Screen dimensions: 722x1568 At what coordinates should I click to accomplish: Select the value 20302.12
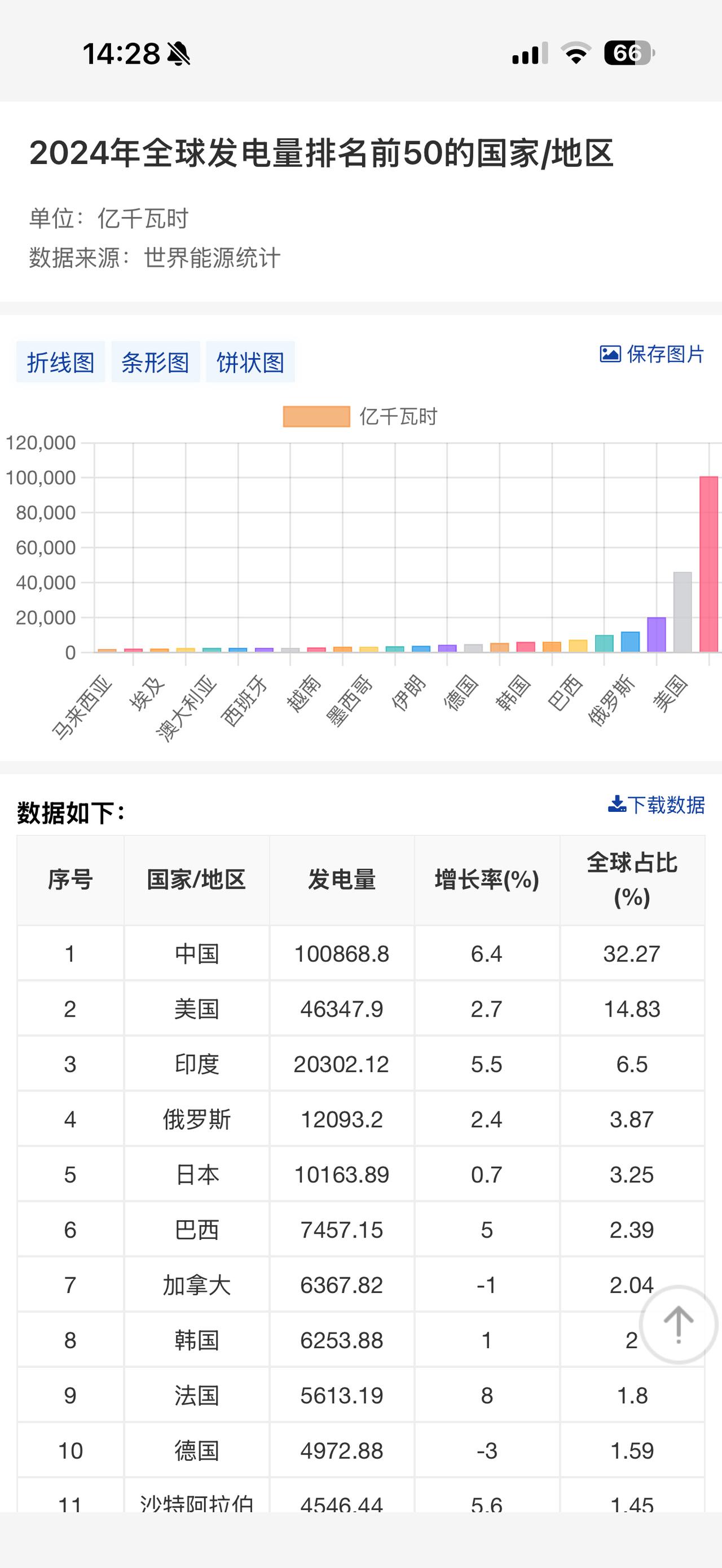[341, 1064]
